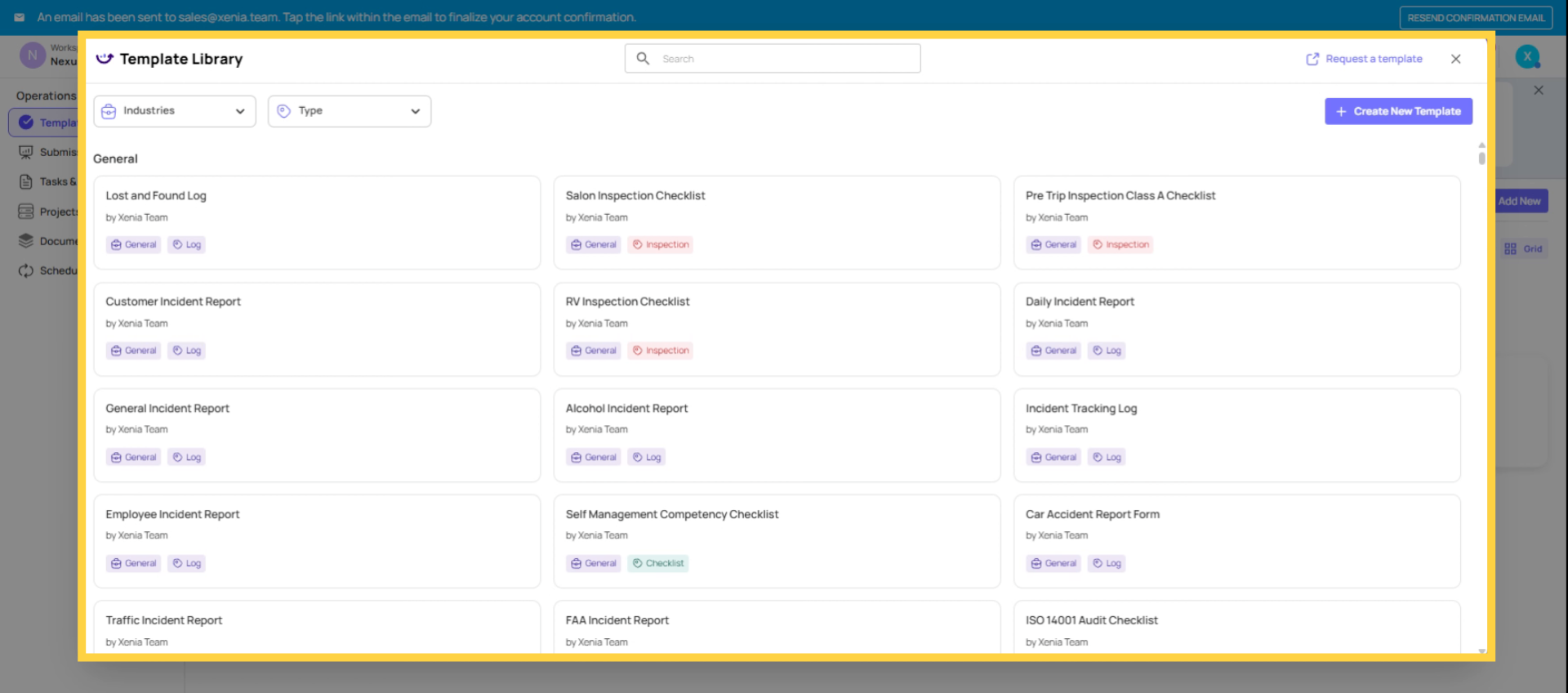This screenshot has height=693, width=1568.
Task: Click the tag icon in Type dropdown
Action: pyautogui.click(x=283, y=111)
